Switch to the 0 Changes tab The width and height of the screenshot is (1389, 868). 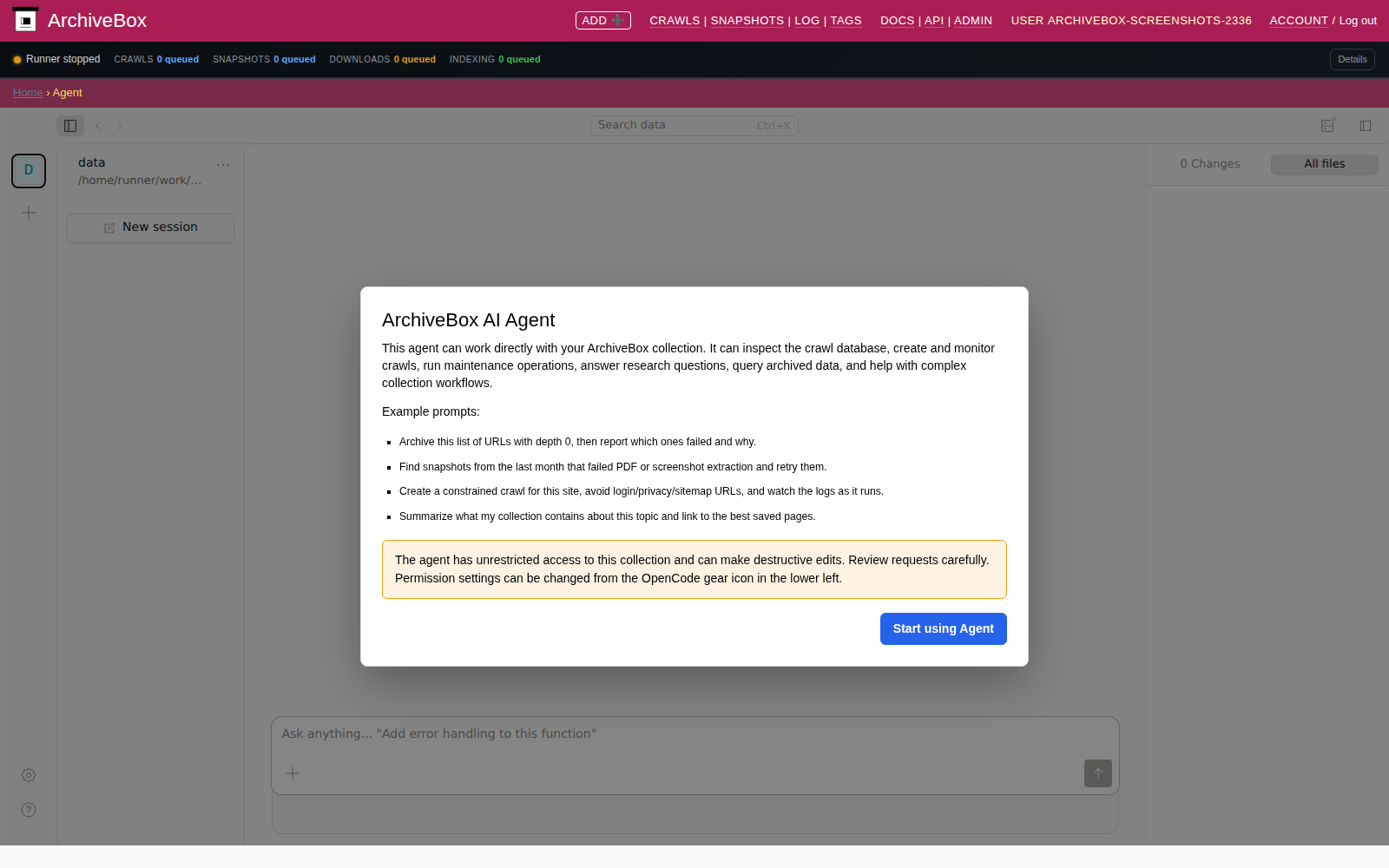point(1210,164)
